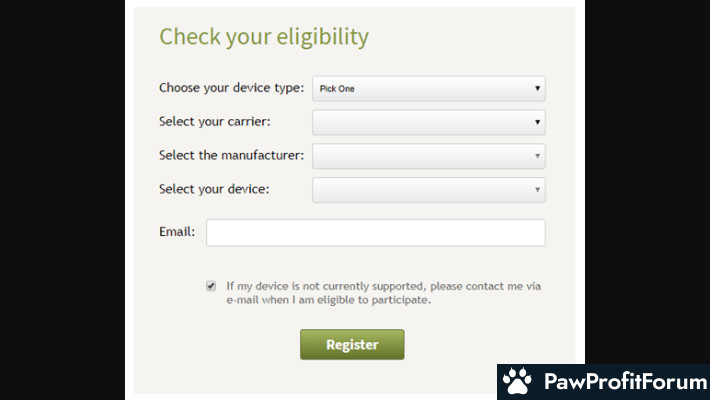Click the arrow icon of device dropdown
Viewport: 710px width, 400px height.
pyautogui.click(x=537, y=190)
